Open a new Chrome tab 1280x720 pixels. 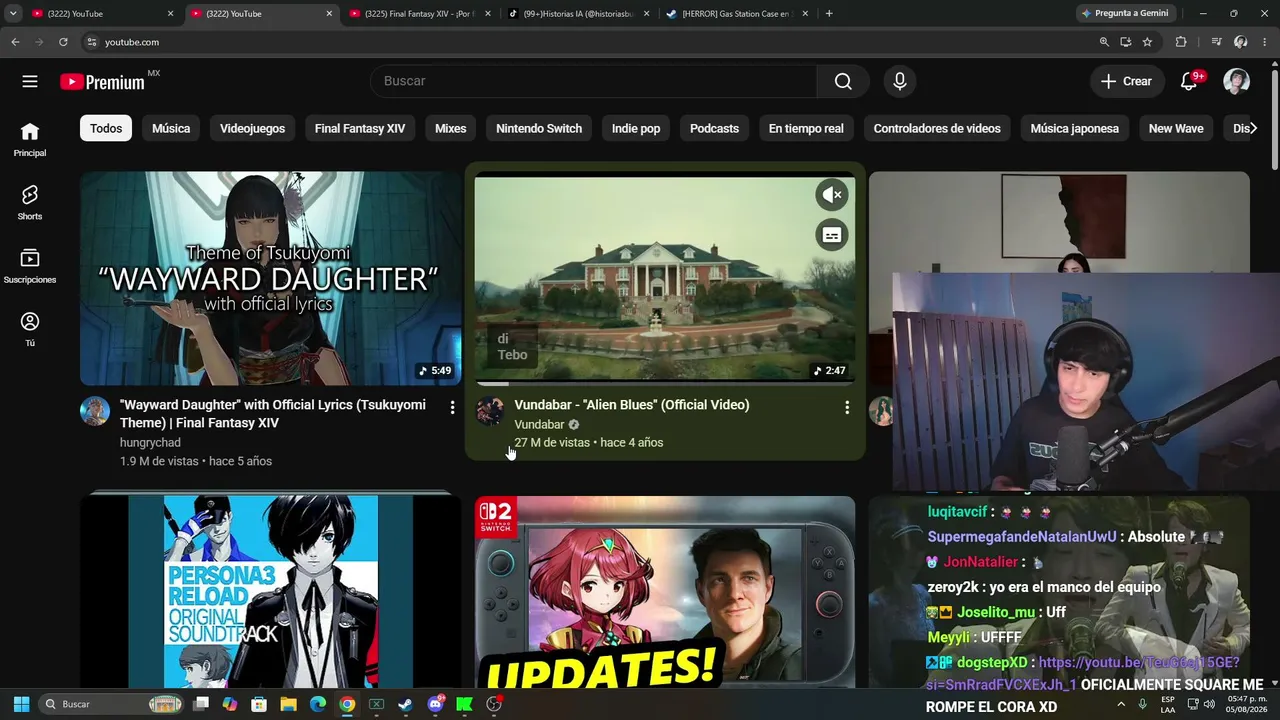pyautogui.click(x=829, y=14)
